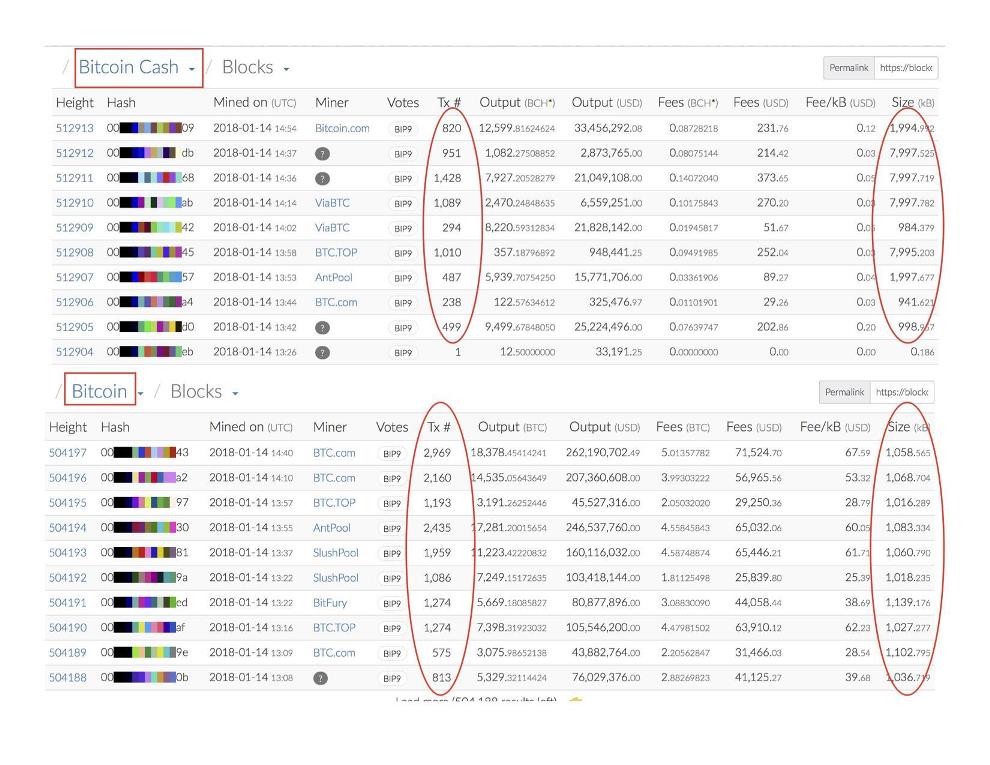This screenshot has height=765, width=990.
Task: Open colored hash of block 512908
Action: pyautogui.click(x=150, y=252)
